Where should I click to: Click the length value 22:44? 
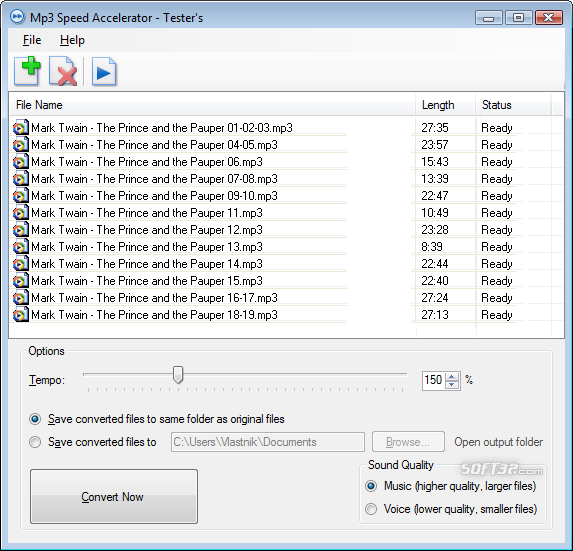pos(435,264)
